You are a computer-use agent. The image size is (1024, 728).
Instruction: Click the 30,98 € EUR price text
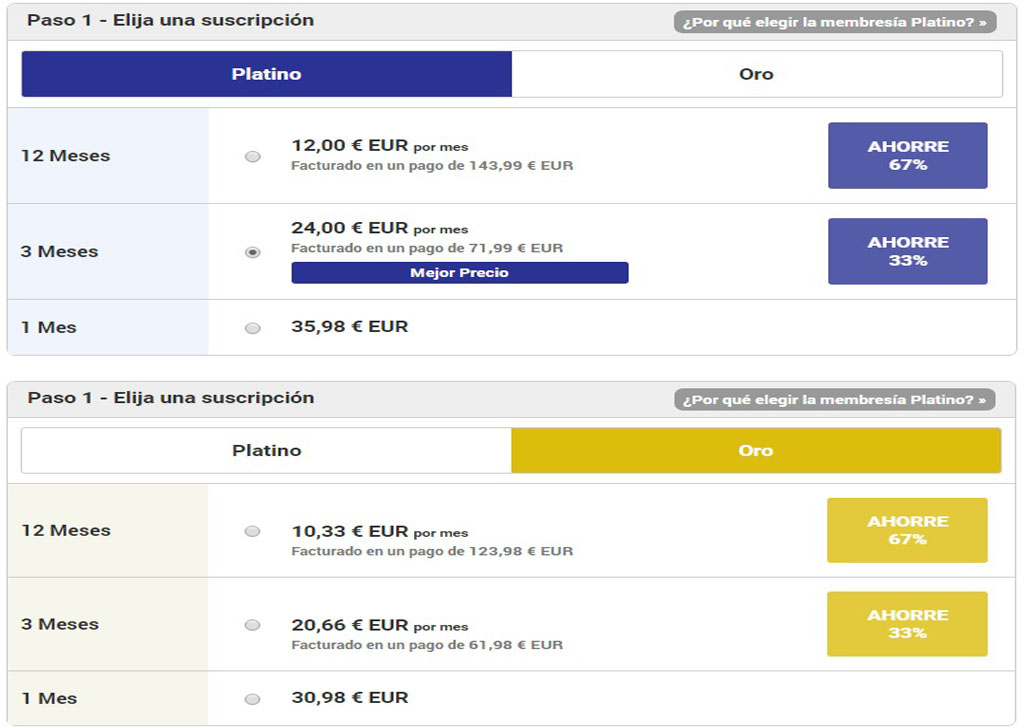click(x=349, y=697)
